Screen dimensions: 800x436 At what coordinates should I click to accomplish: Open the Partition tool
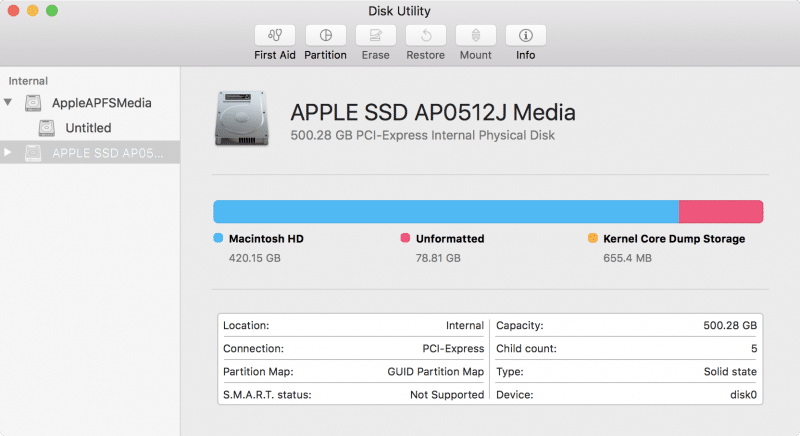tap(326, 35)
